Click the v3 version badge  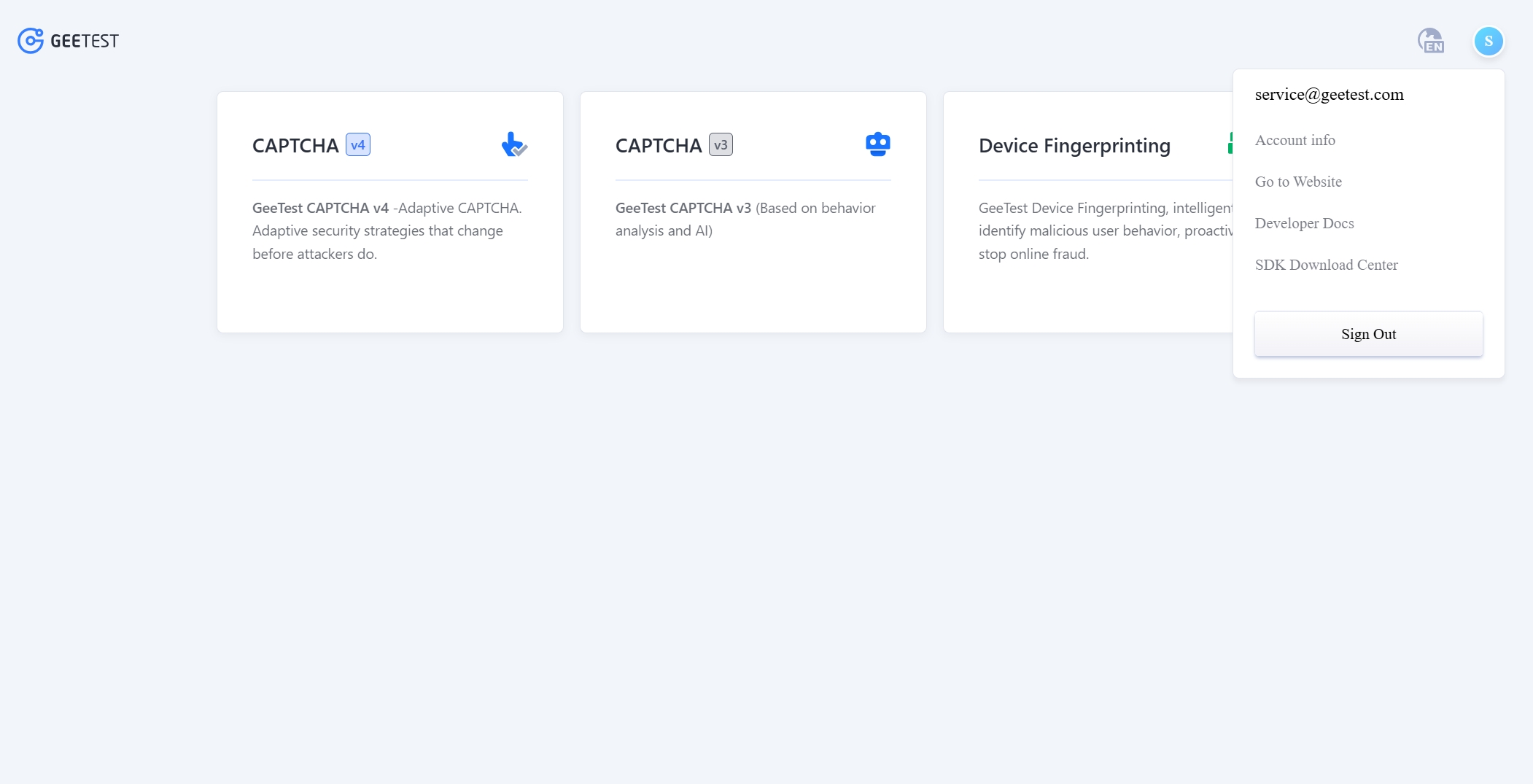721,145
